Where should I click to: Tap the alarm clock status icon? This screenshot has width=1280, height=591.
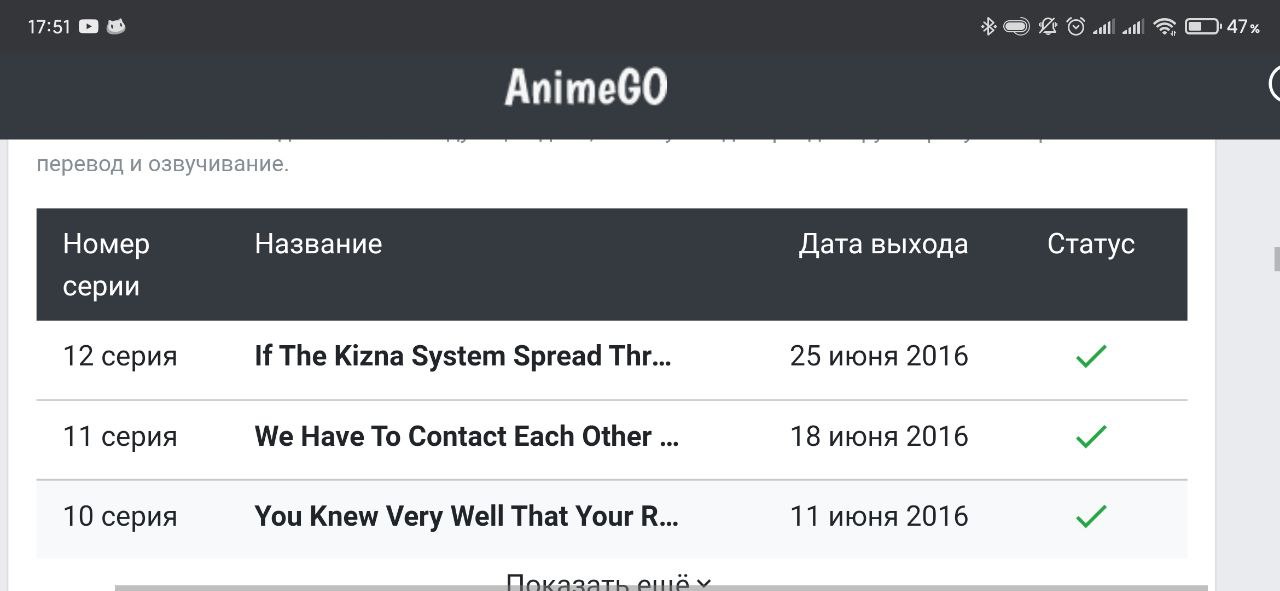tap(1075, 27)
